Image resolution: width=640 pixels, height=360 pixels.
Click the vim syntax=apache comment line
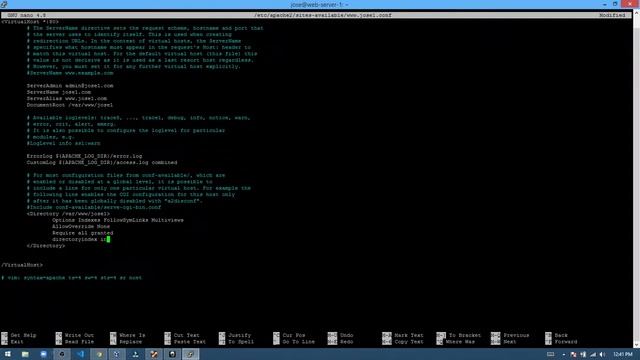point(71,278)
